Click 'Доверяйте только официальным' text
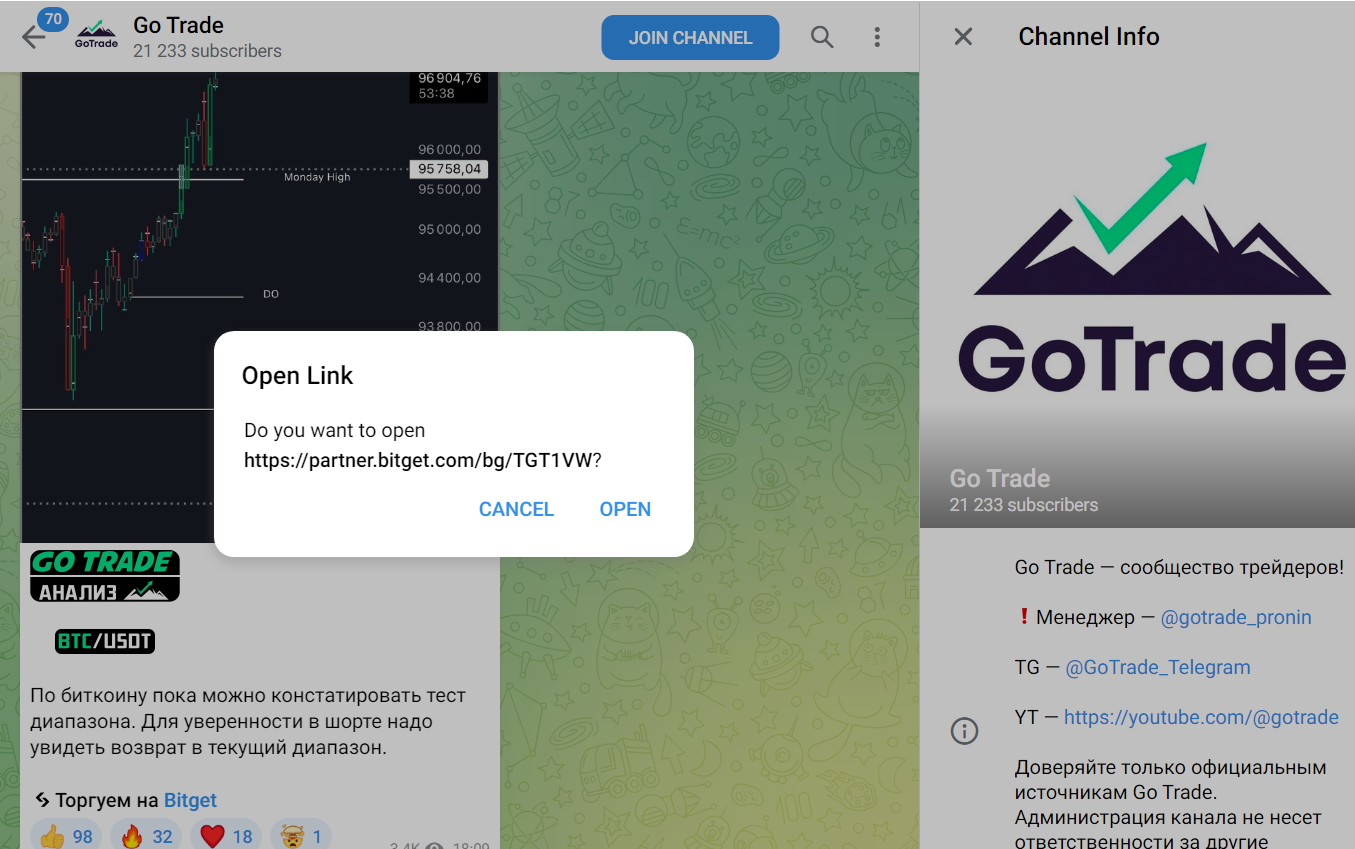This screenshot has height=849, width=1355. [x=1170, y=767]
